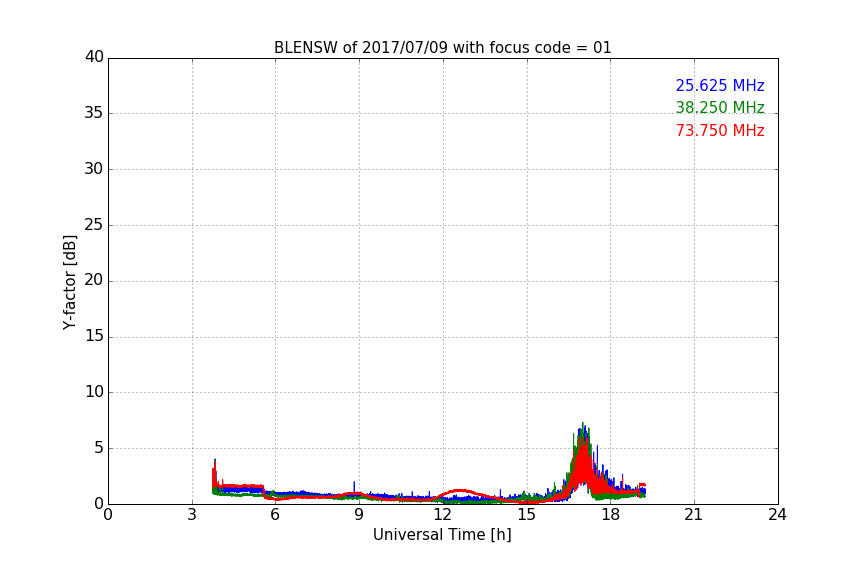Click the y-axis tick label 40
The image size is (864, 576).
click(94, 57)
